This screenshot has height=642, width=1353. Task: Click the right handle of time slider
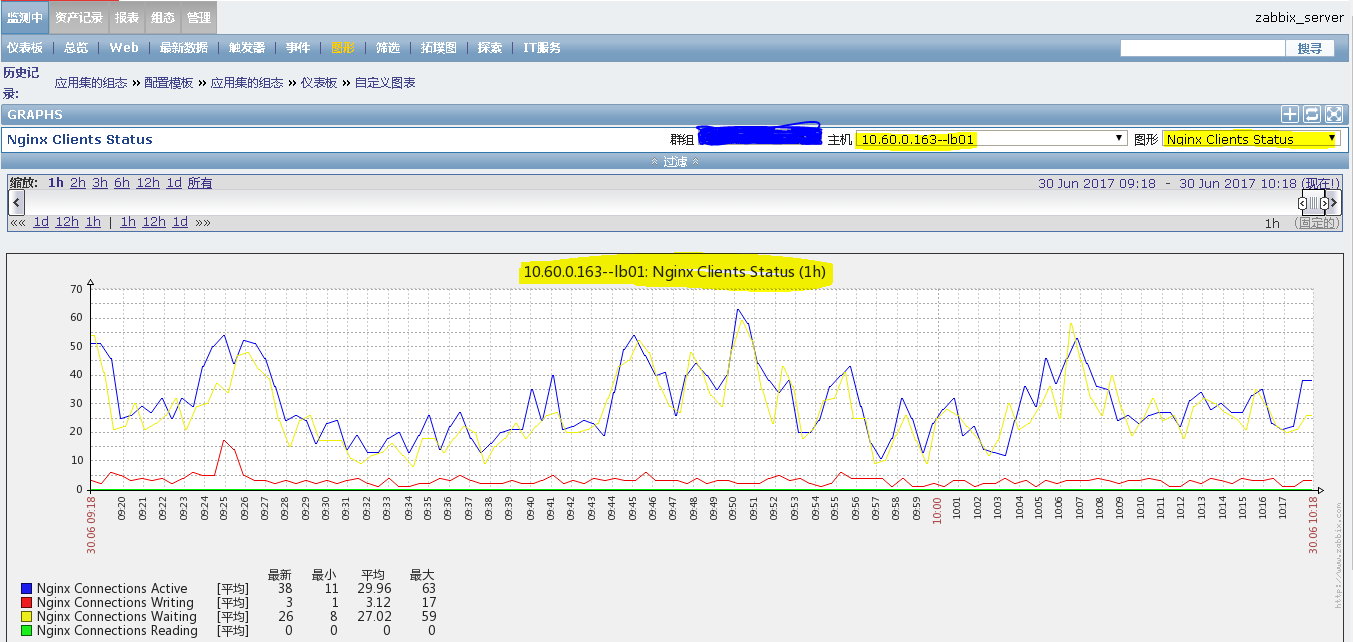pyautogui.click(x=1324, y=203)
